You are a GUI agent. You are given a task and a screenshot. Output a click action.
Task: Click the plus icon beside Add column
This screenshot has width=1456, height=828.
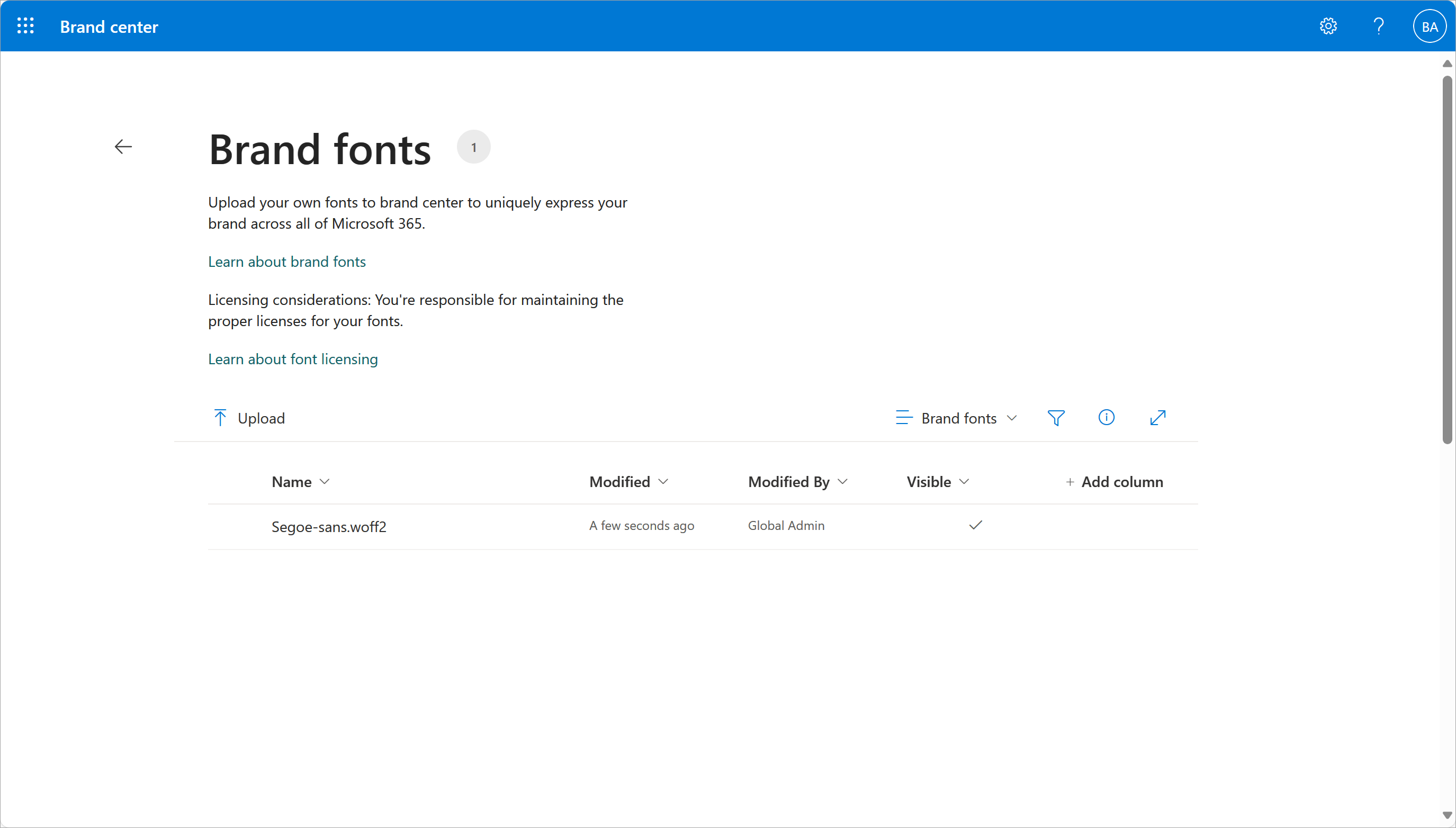tap(1070, 482)
